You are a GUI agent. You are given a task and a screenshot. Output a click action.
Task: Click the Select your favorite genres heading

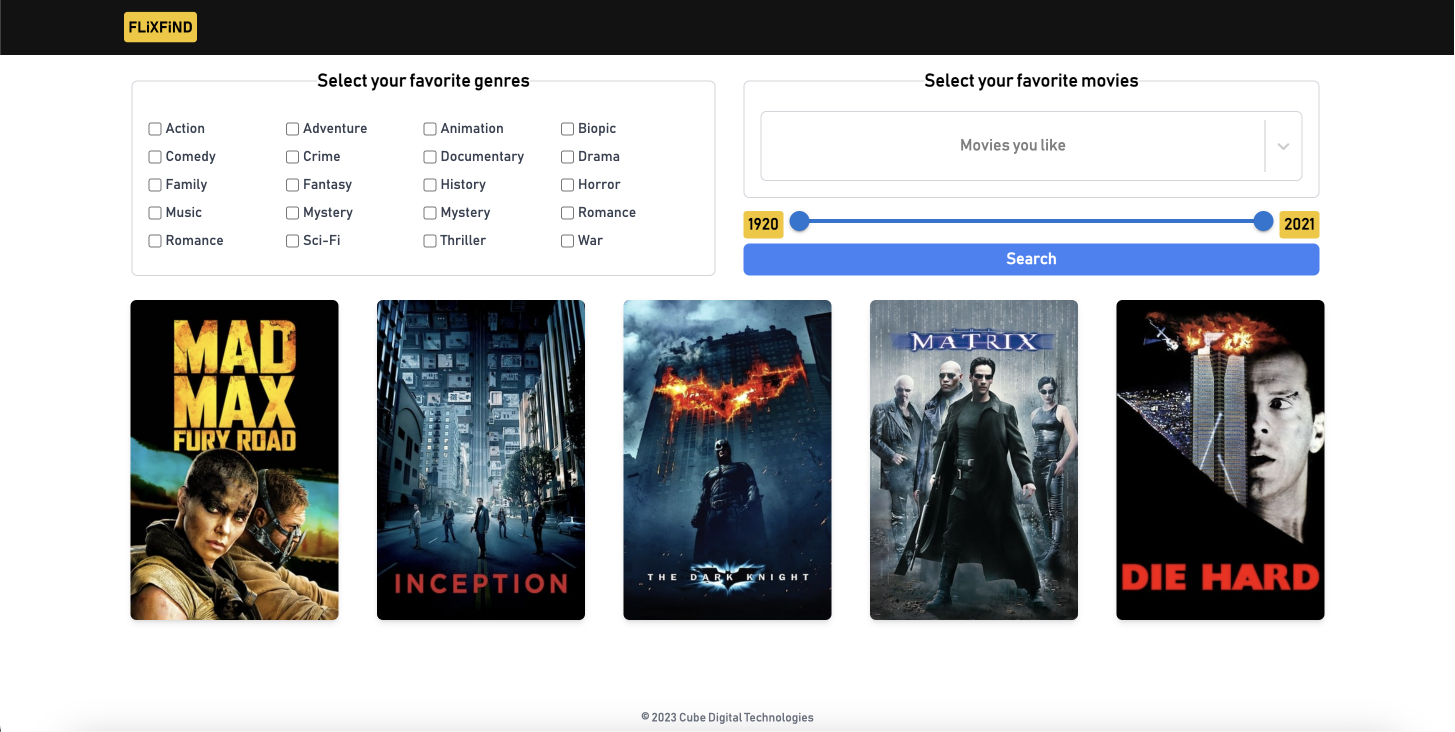click(423, 81)
